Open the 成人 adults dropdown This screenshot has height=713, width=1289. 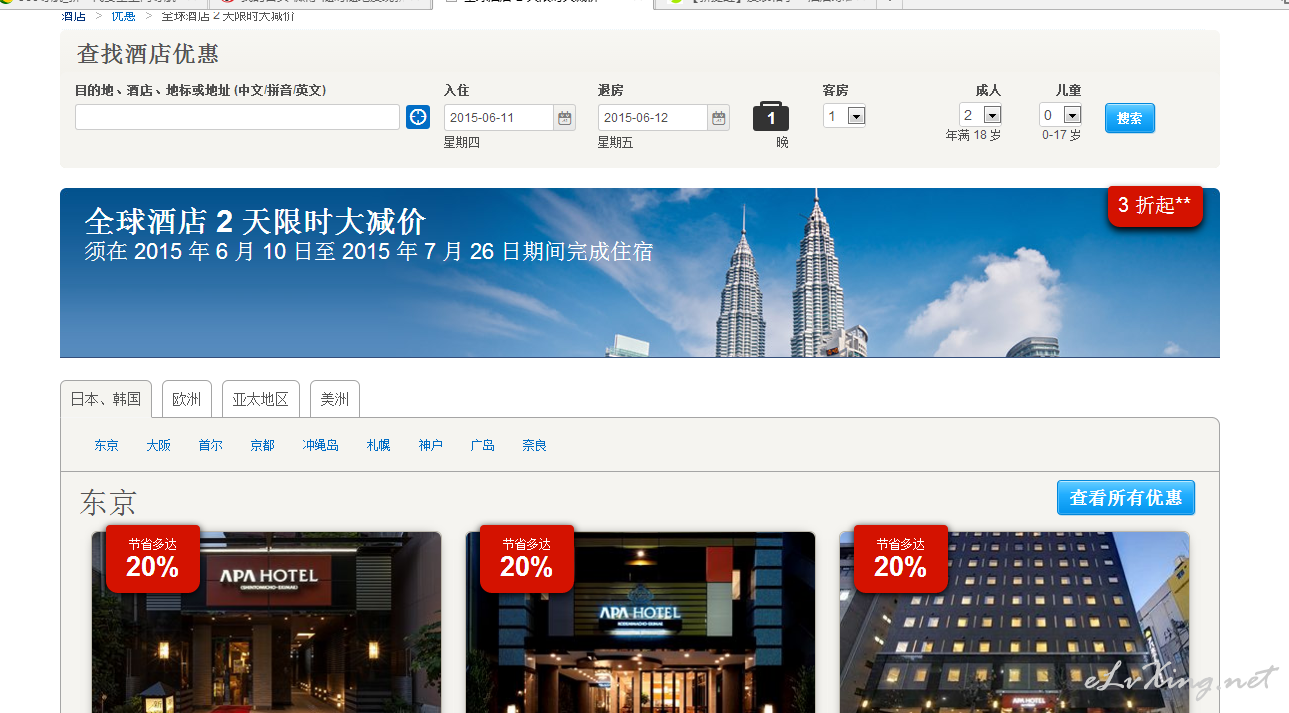(x=981, y=115)
